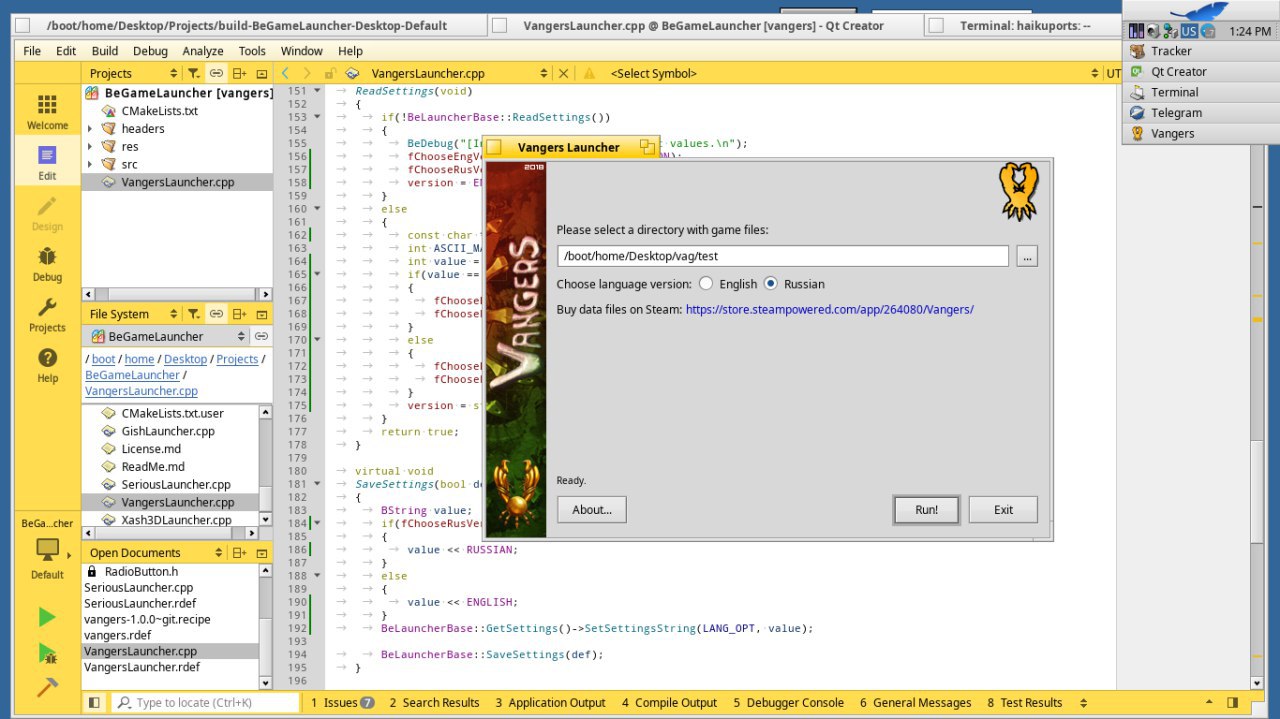Select Russian language radio button
Viewport: 1280px width, 719px height.
(x=771, y=284)
